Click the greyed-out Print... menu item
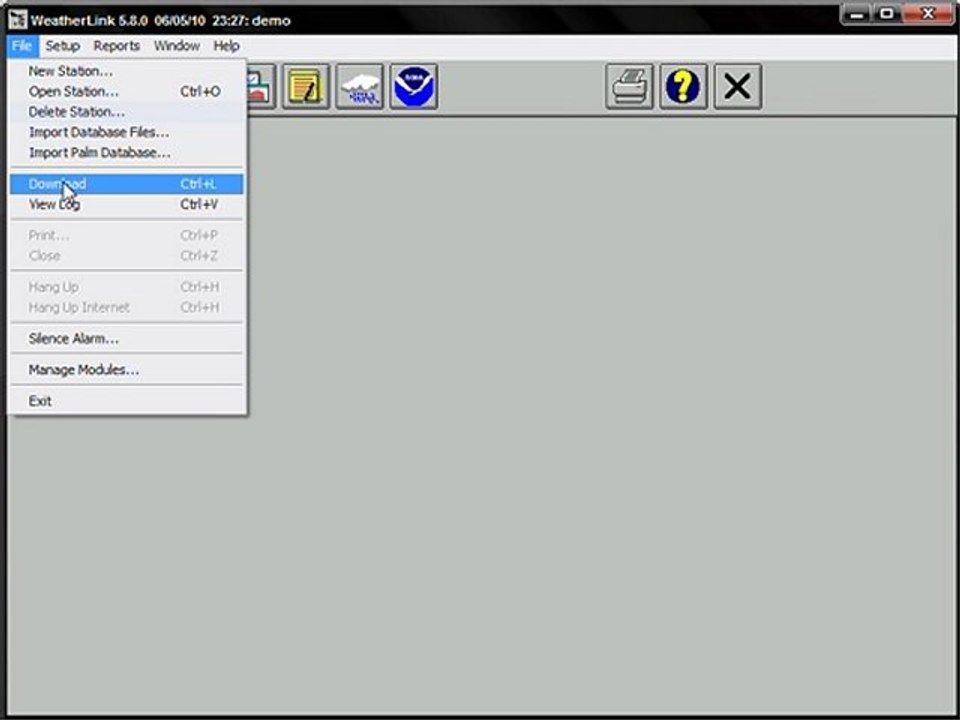Screen dimensions: 960x720 (126, 235)
